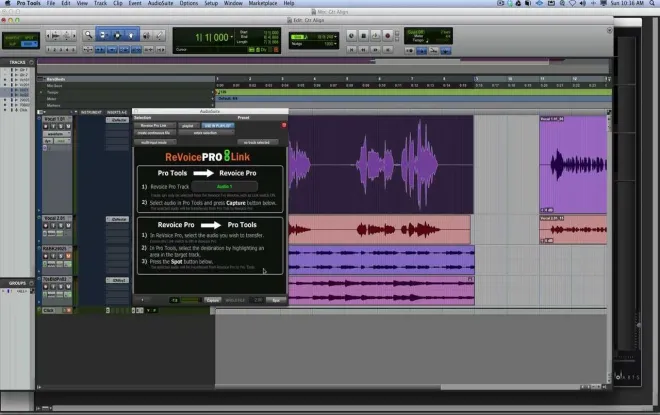The image size is (660, 415).
Task: Select the Trim tool
Action: coord(103,35)
